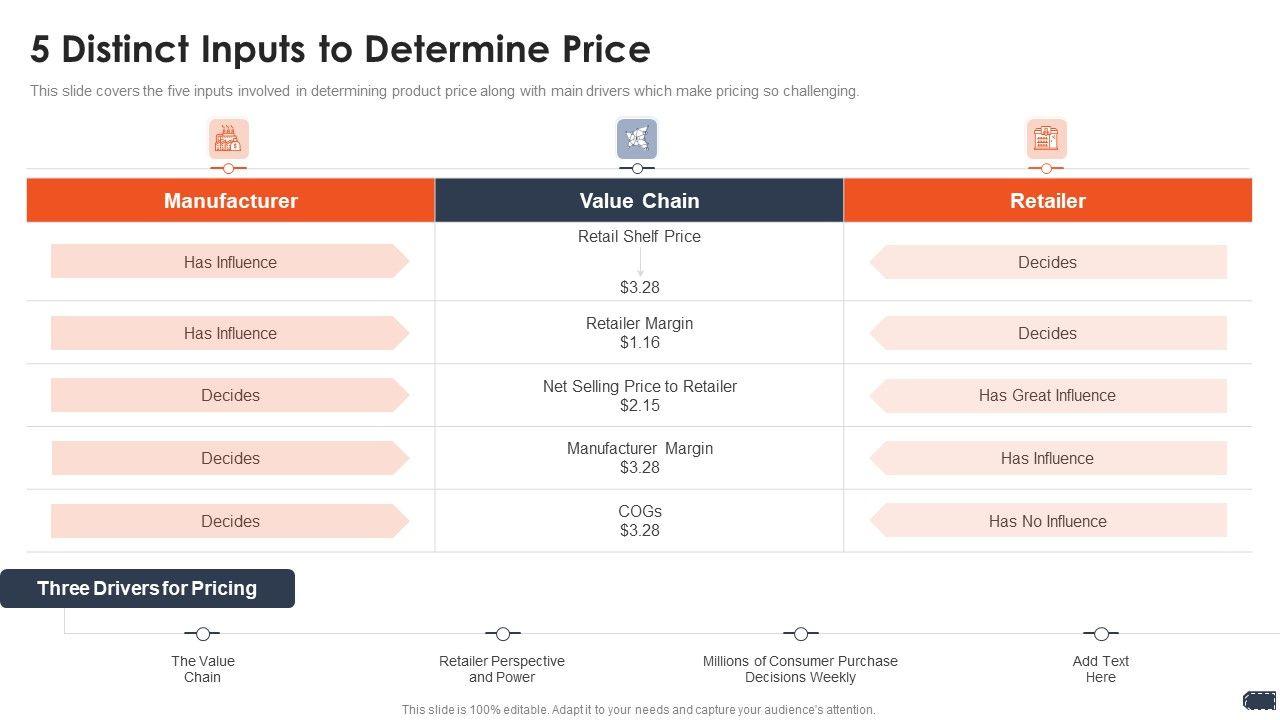Select the Value Chain column header
The height and width of the screenshot is (720, 1280).
[x=639, y=201]
